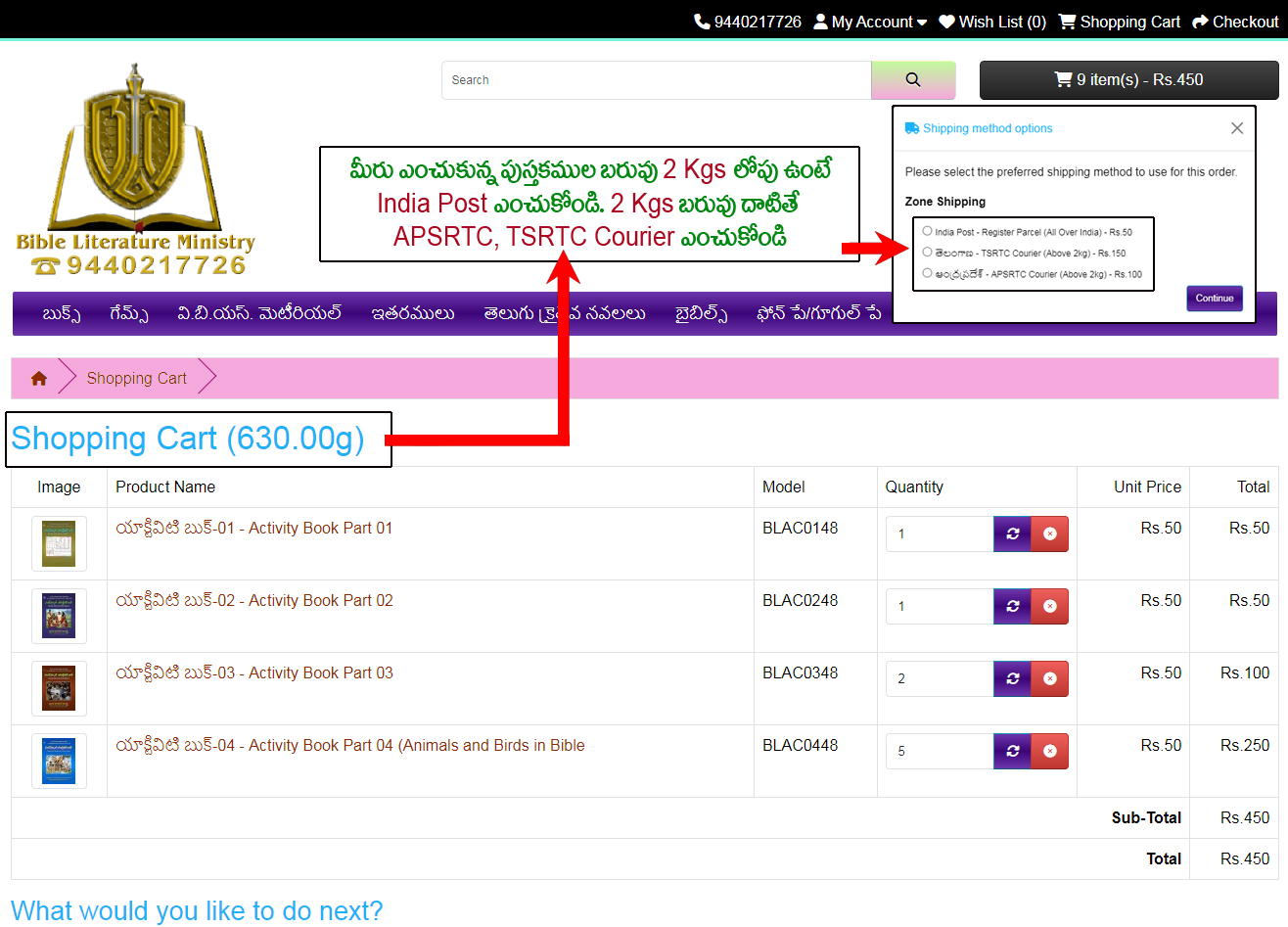Update quantity with refresh icon for BLAC0348
Image resolution: width=1288 pixels, height=927 pixels.
click(x=1012, y=678)
